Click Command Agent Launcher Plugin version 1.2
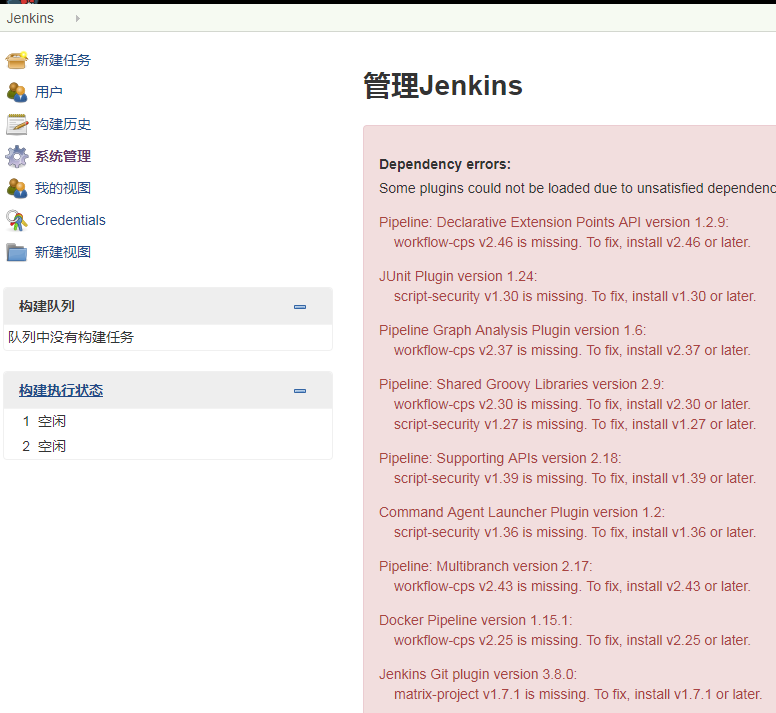Viewport: 776px width, 713px height. tap(522, 513)
